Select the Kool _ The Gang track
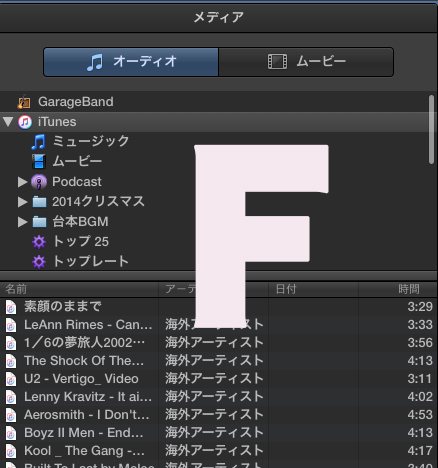 point(85,451)
